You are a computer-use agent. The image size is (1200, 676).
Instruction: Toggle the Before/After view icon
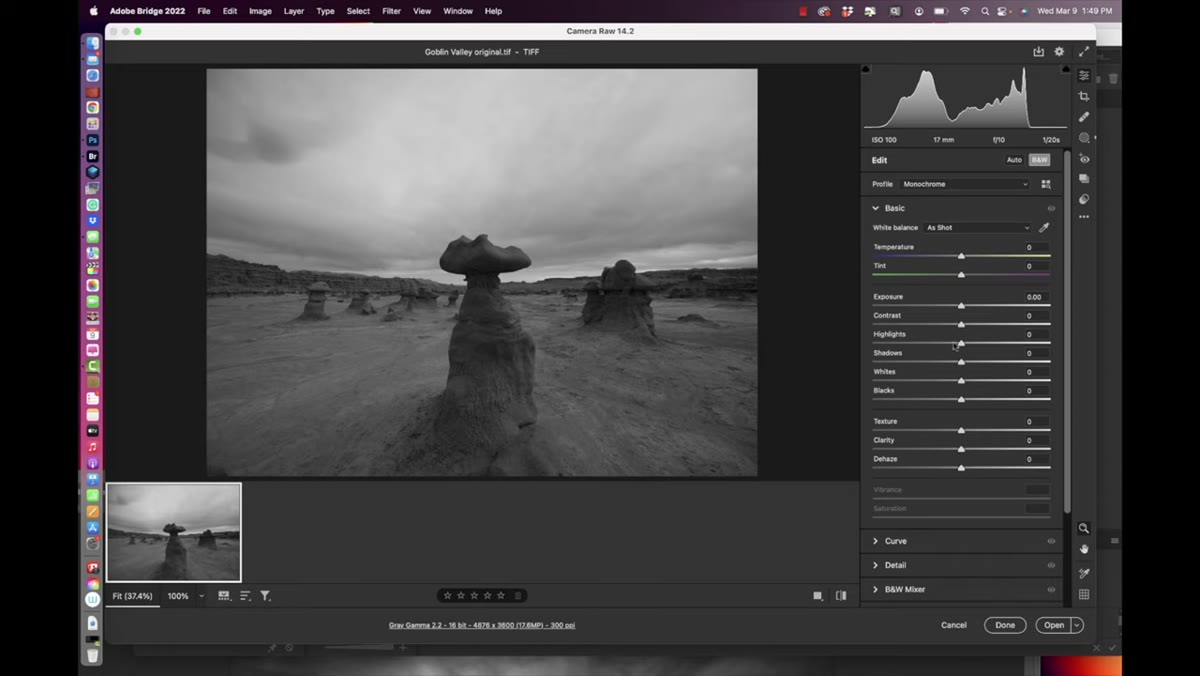(x=841, y=596)
